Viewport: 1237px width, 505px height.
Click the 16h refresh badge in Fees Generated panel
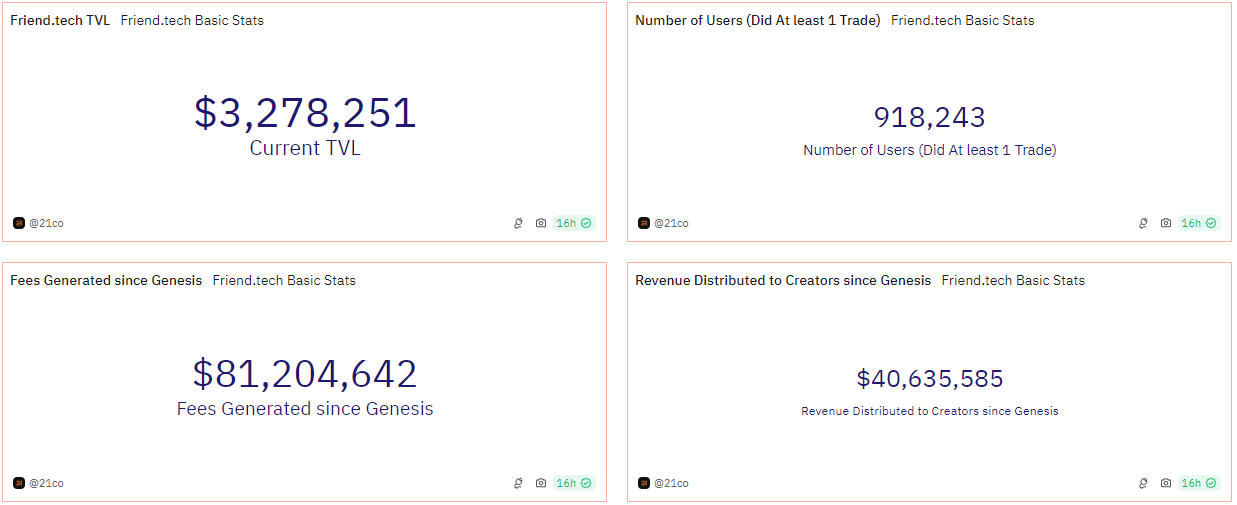574,483
